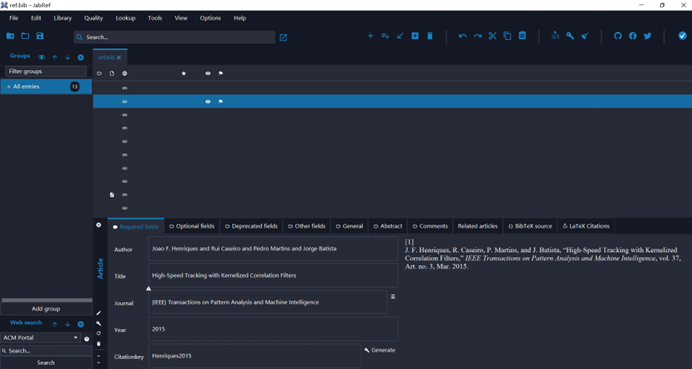692x369 pixels.
Task: Close the Groups panel
Action: click(x=81, y=57)
